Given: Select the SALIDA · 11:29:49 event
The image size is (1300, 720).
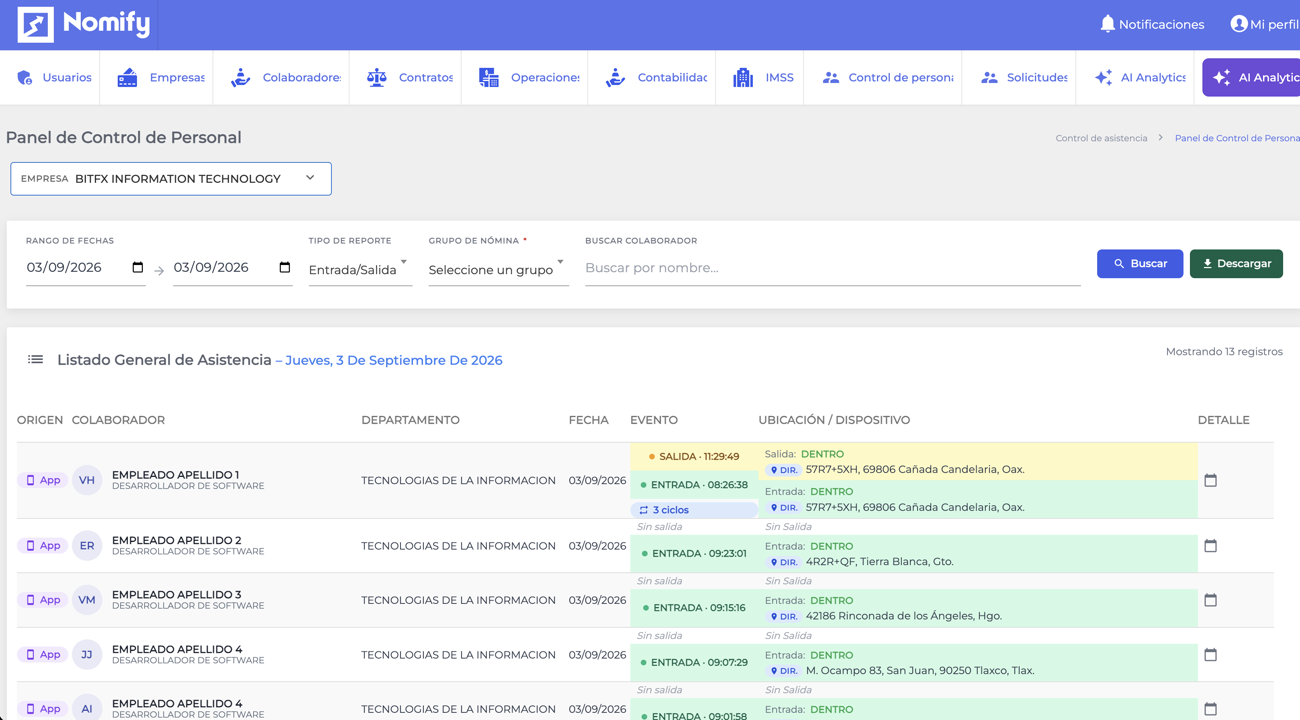Looking at the screenshot, I should [694, 456].
